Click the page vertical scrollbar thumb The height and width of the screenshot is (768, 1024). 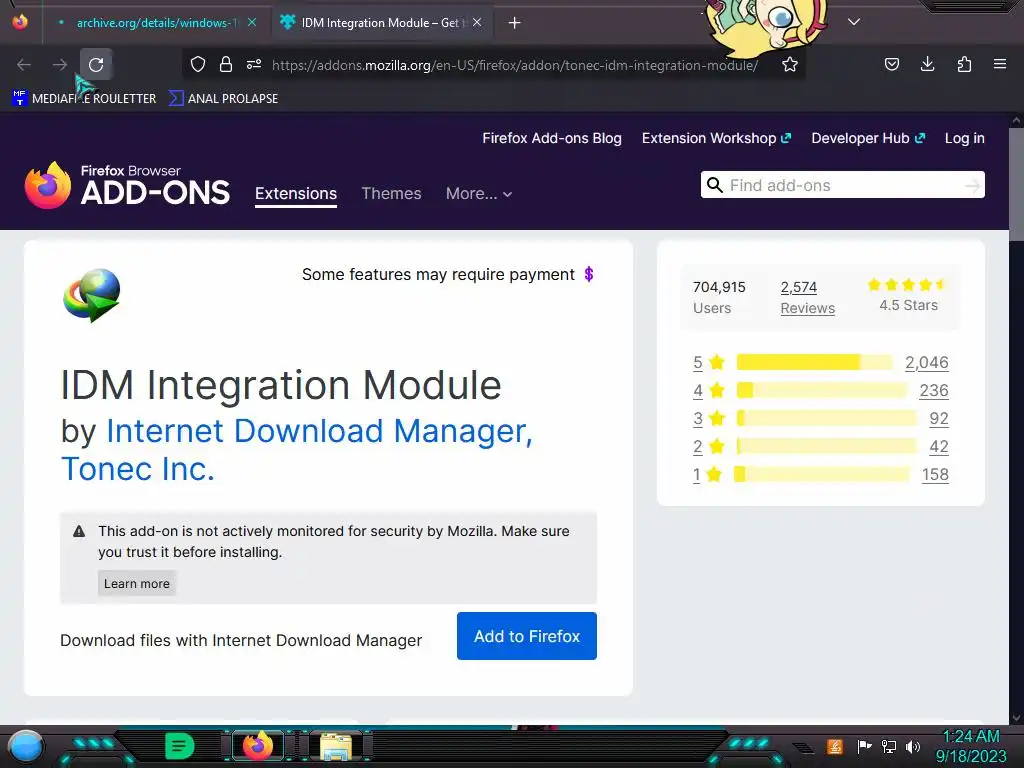[1016, 184]
